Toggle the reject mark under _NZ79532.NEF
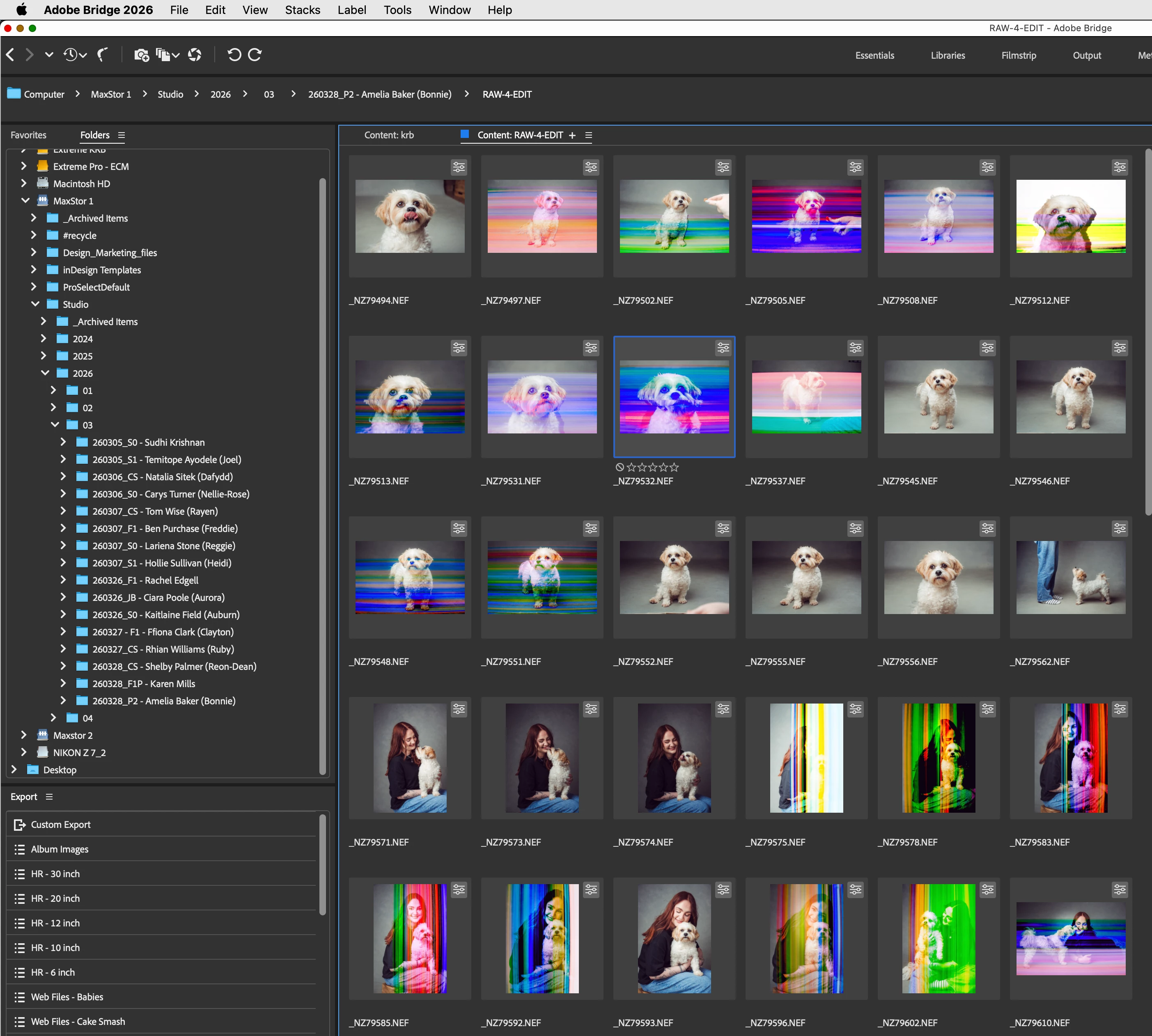Screen dimensions: 1152x1036 (620, 468)
